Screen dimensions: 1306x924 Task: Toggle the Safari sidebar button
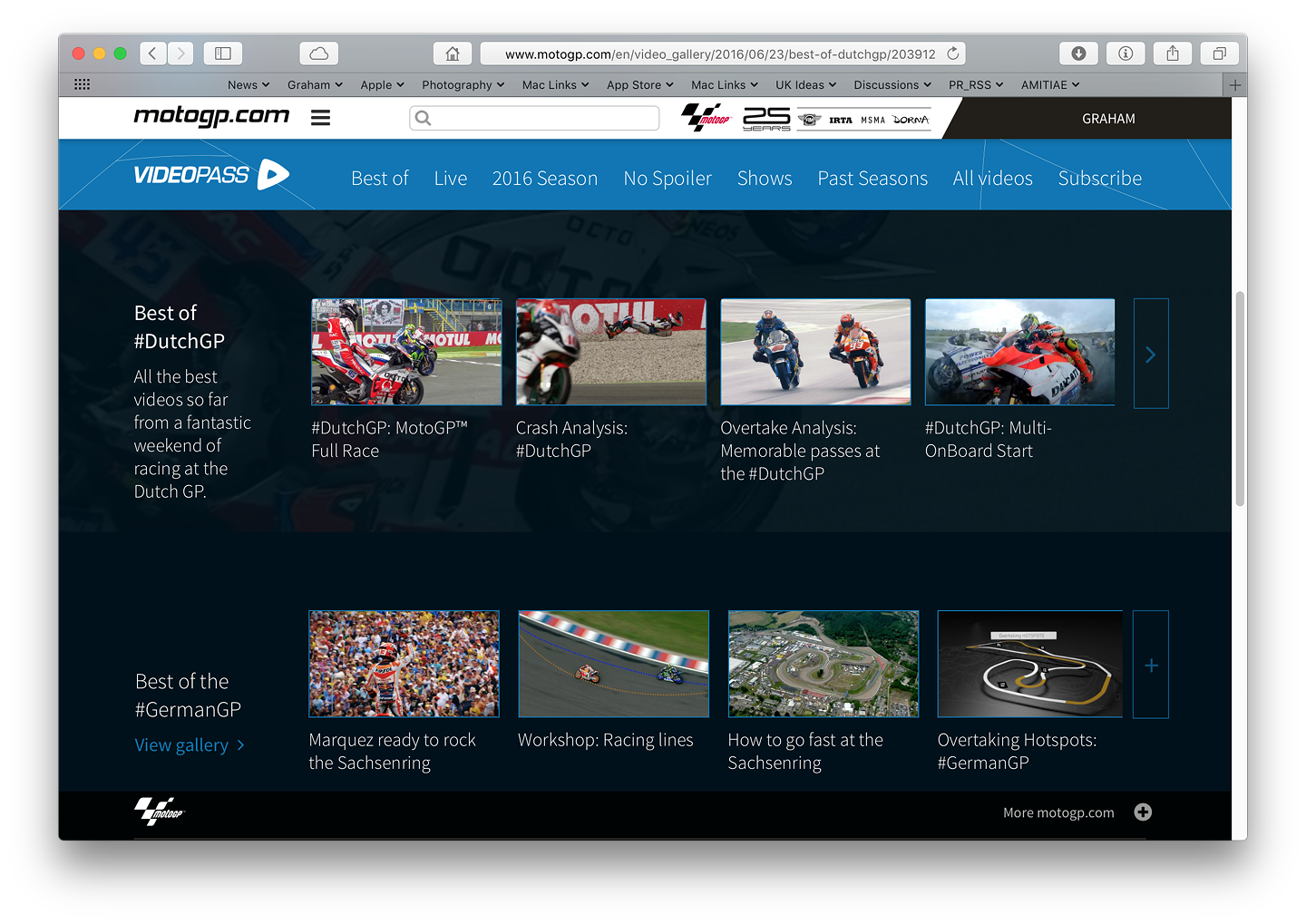[223, 53]
